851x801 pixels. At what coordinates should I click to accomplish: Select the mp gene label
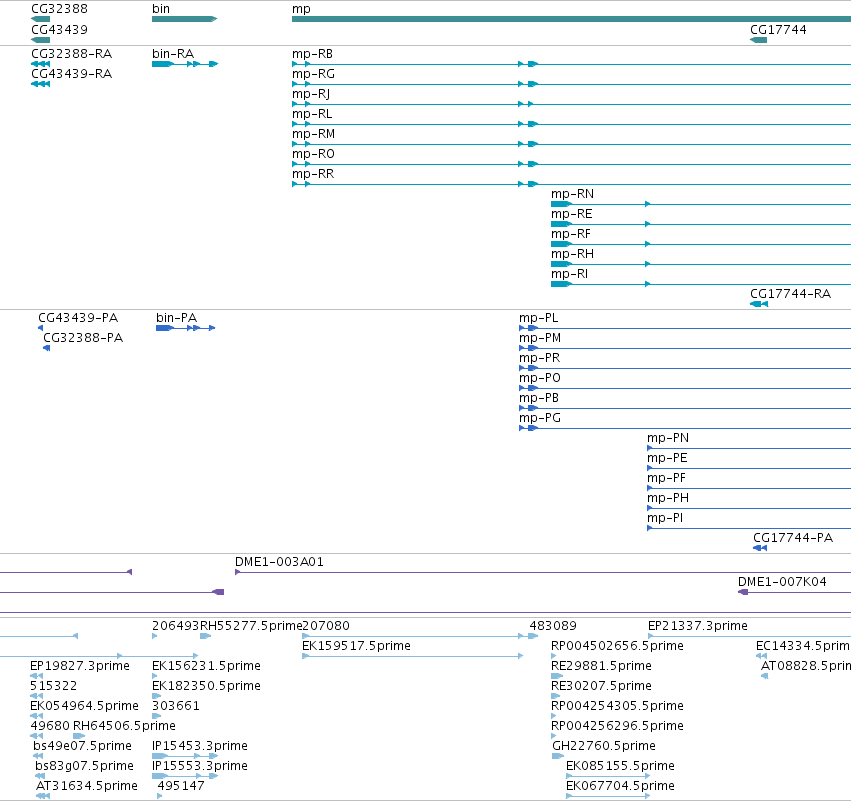[301, 9]
